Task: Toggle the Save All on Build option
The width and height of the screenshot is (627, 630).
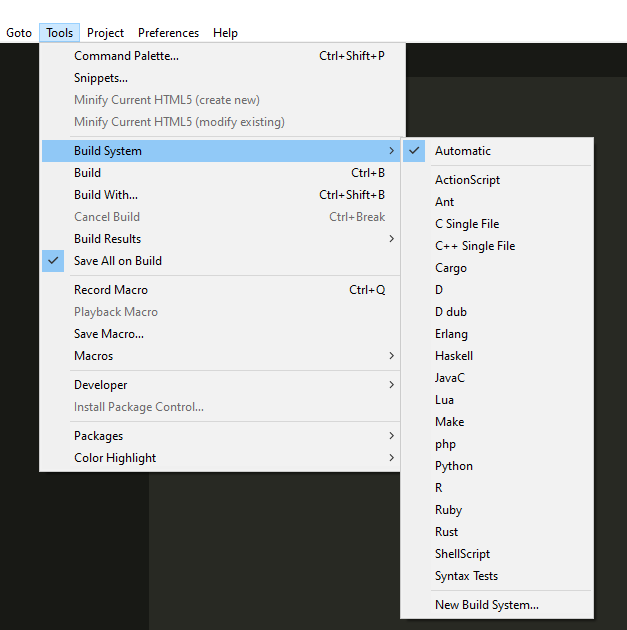Action: pyautogui.click(x=117, y=261)
